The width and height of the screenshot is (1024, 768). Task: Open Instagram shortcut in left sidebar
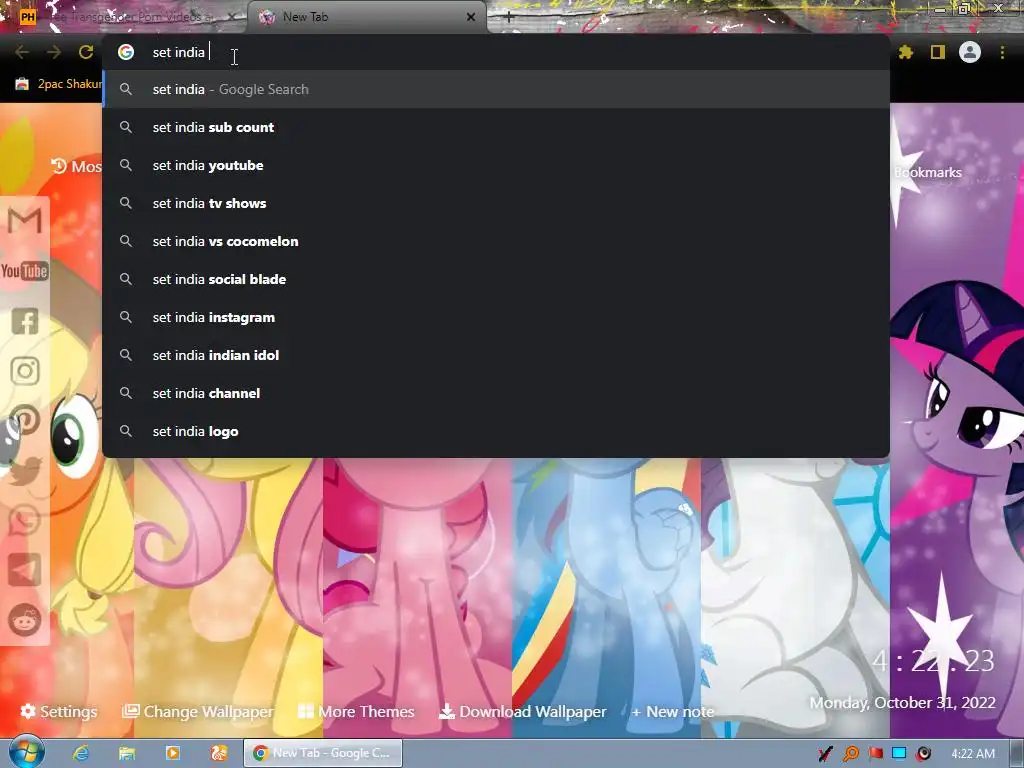point(25,371)
